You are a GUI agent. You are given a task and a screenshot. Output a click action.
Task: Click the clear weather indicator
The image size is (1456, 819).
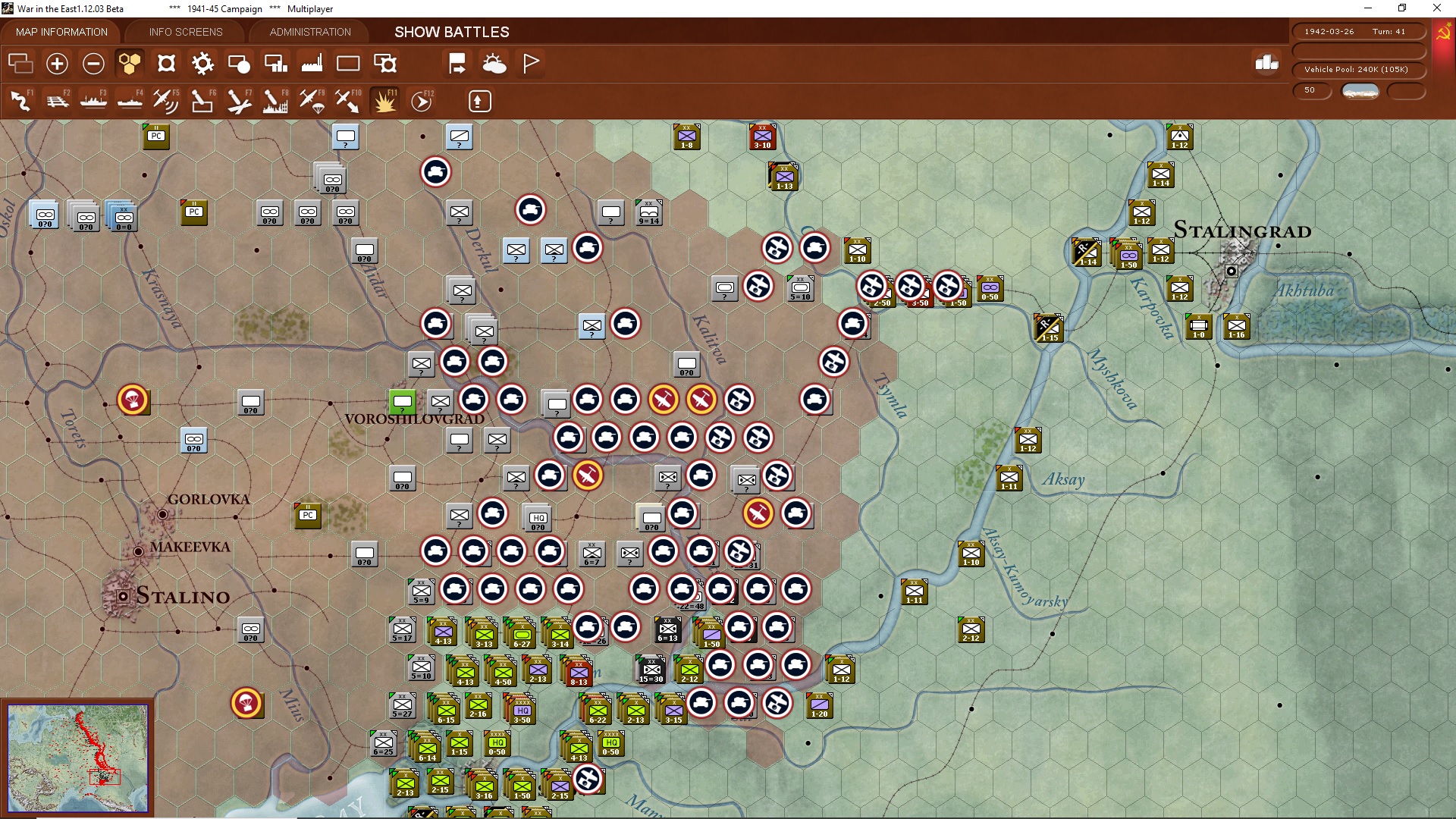pyautogui.click(x=1360, y=91)
